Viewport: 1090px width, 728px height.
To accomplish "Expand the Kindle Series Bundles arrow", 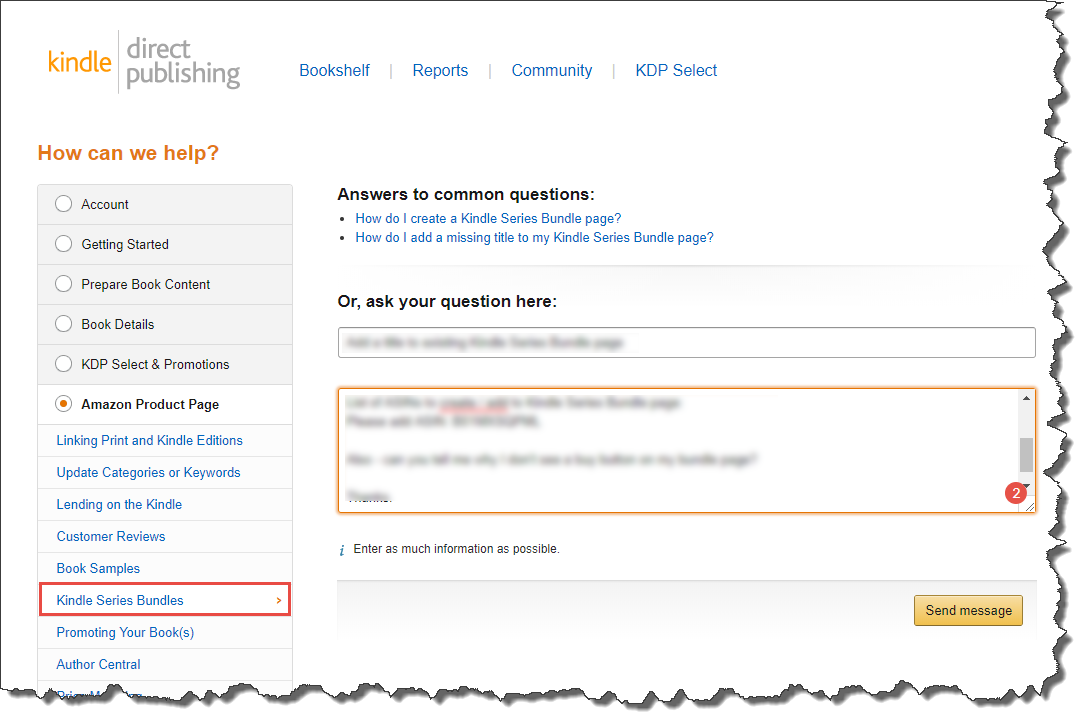I will (279, 600).
